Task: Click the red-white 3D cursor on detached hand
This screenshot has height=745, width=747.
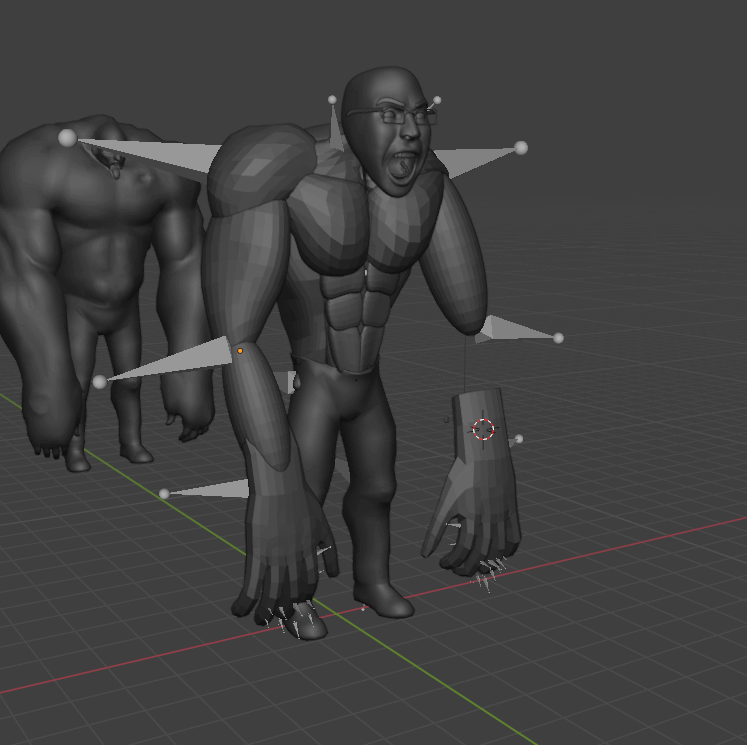Action: coord(483,429)
